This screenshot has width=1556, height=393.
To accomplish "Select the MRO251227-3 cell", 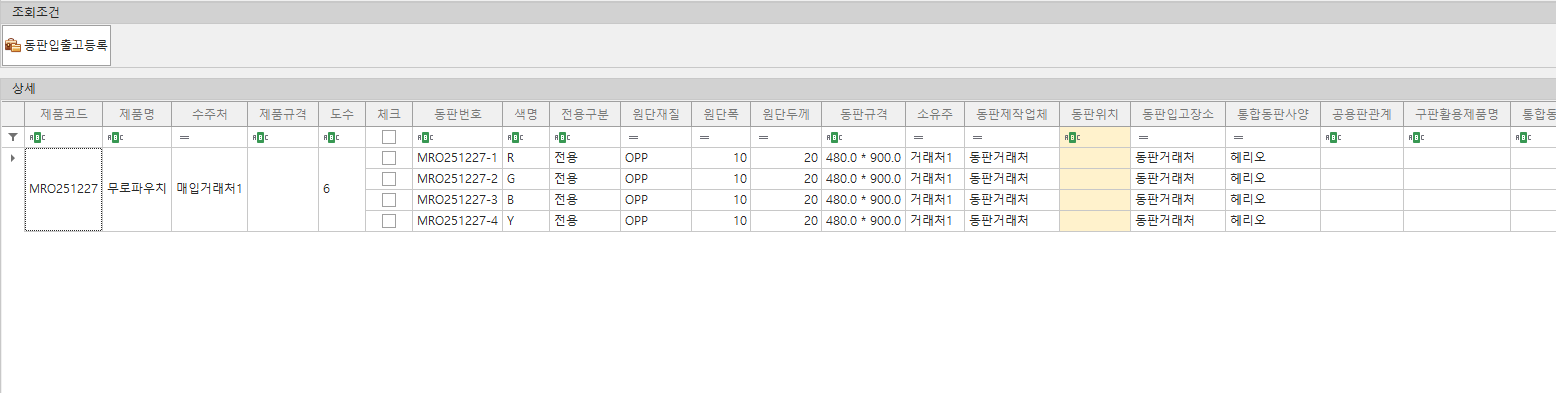I will pyautogui.click(x=457, y=200).
